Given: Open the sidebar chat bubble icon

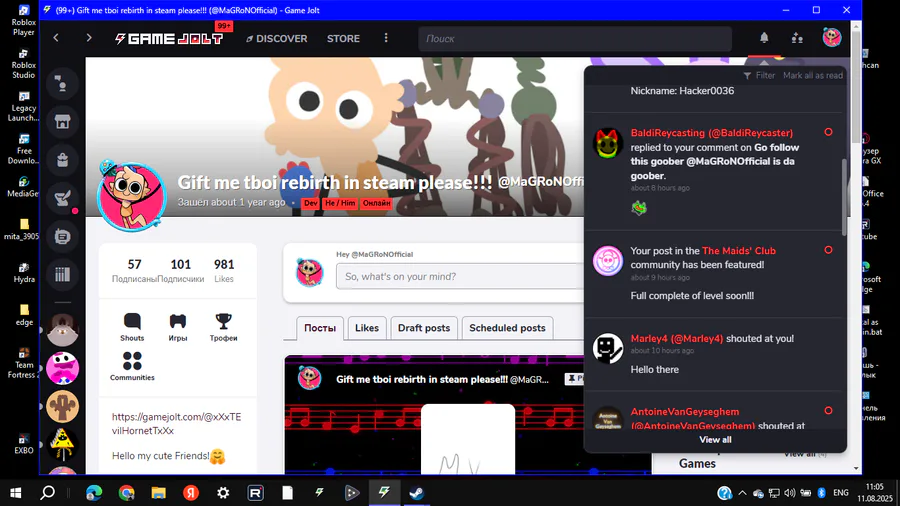Looking at the screenshot, I should click(63, 236).
